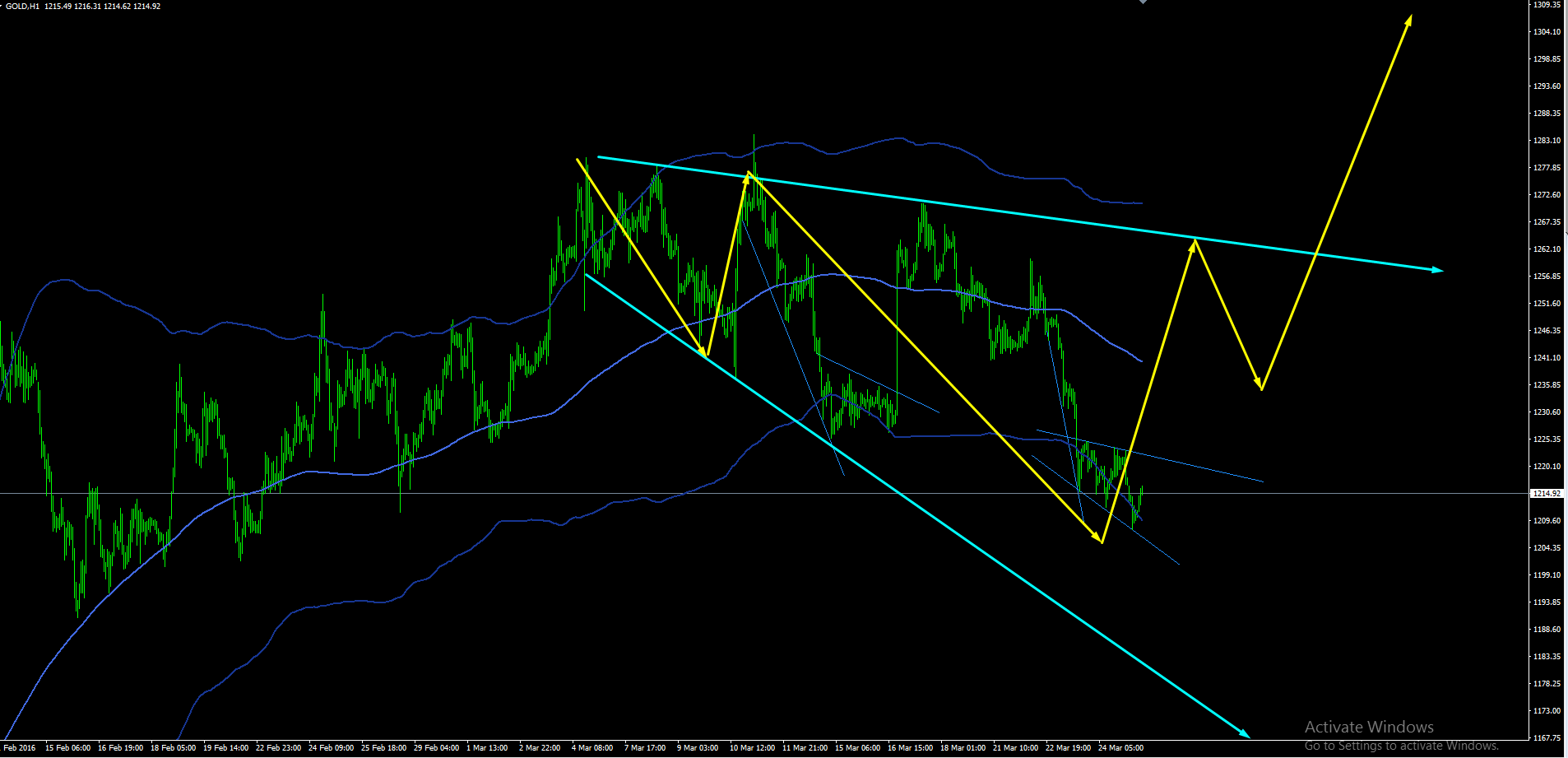Click the 16 Feb 19:00 time label
The width and height of the screenshot is (1568, 758).
(x=121, y=748)
